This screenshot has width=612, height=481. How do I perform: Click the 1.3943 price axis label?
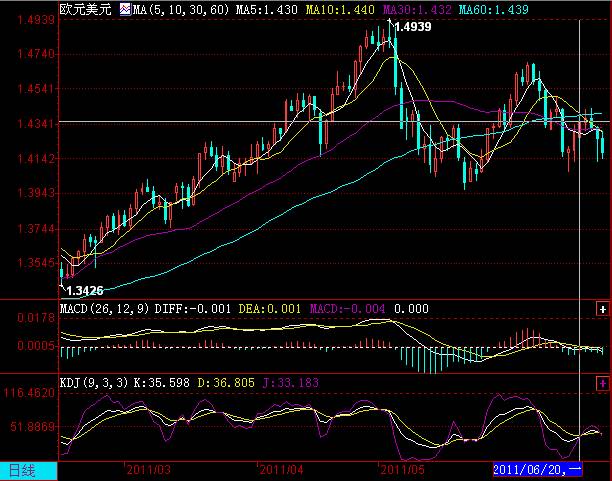pyautogui.click(x=36, y=193)
